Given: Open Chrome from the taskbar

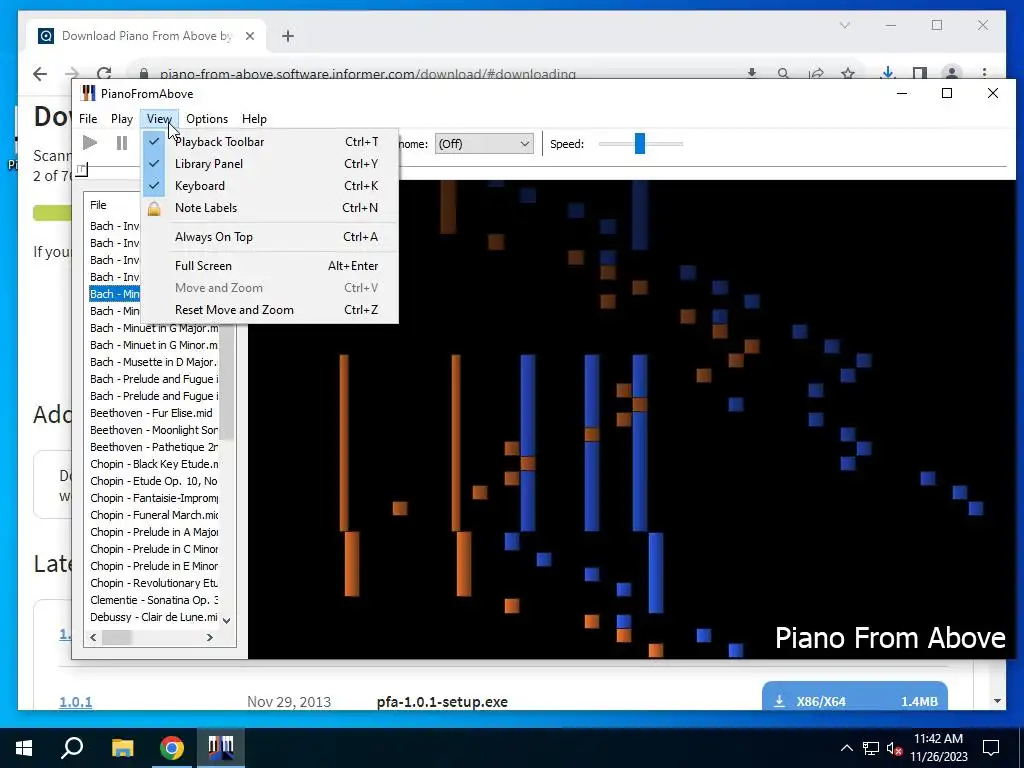Looking at the screenshot, I should coord(172,747).
